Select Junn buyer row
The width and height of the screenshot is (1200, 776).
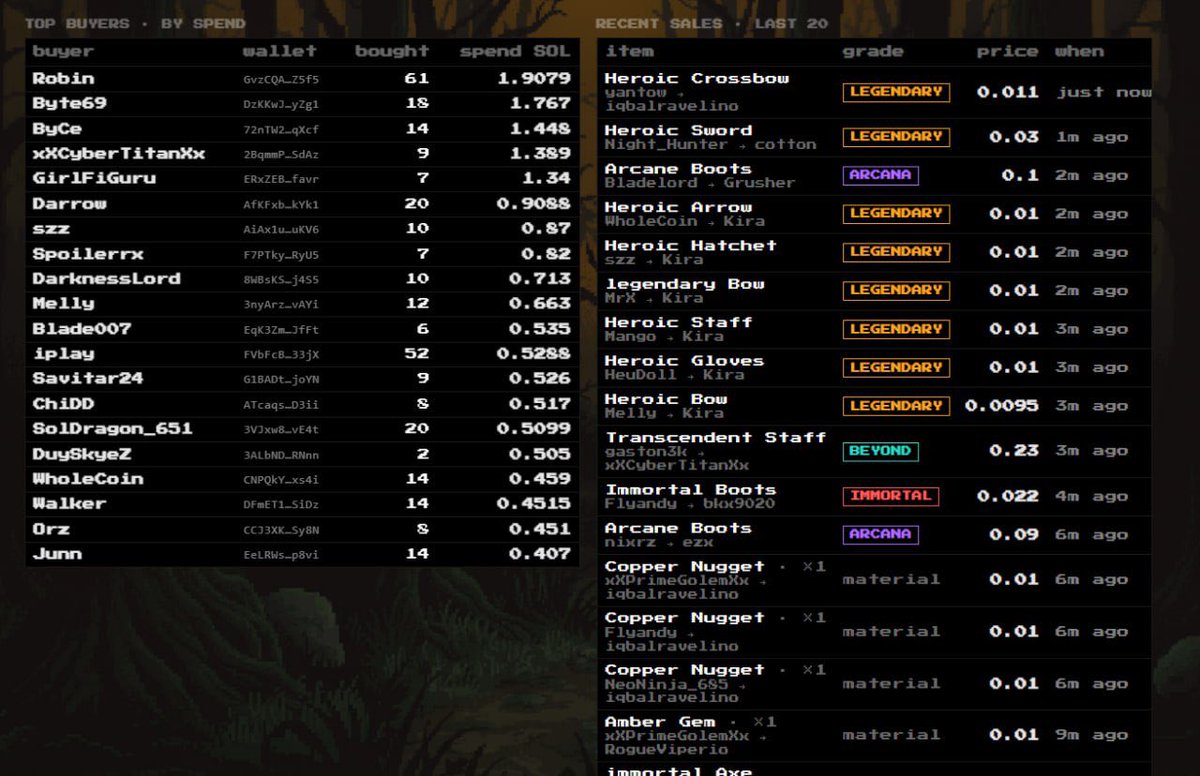pos(57,553)
